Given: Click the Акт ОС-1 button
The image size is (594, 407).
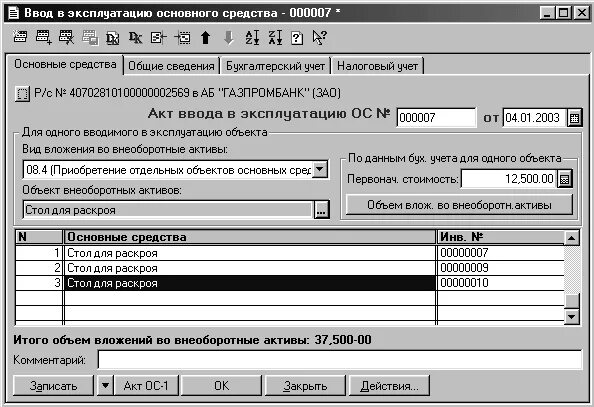Looking at the screenshot, I should 146,385.
